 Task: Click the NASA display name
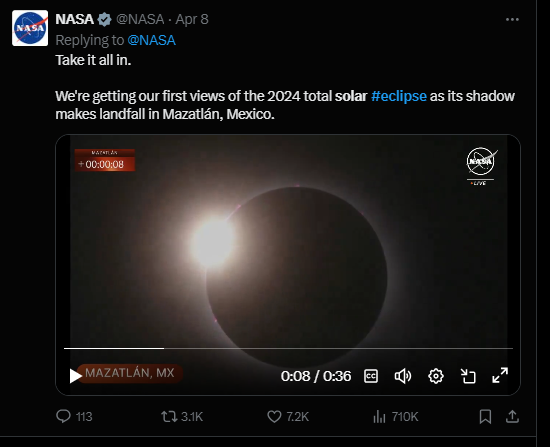74,19
